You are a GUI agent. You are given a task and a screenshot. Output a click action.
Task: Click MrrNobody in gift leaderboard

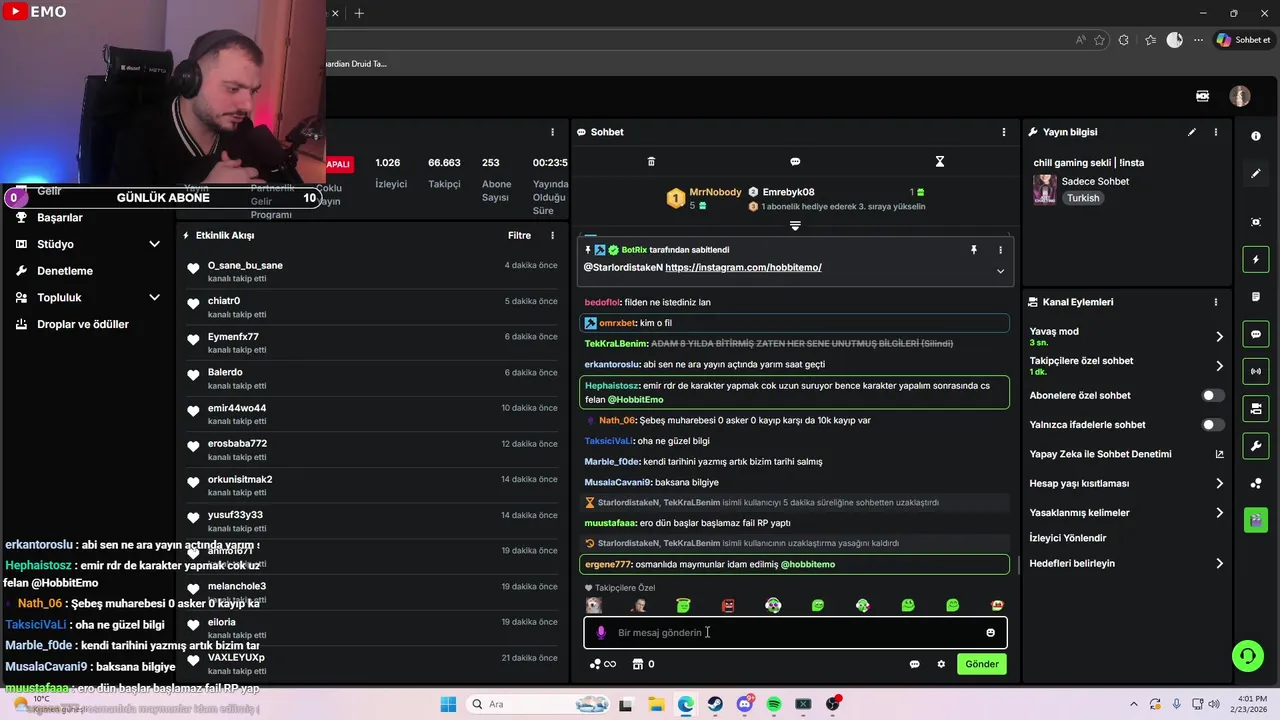pyautogui.click(x=715, y=192)
